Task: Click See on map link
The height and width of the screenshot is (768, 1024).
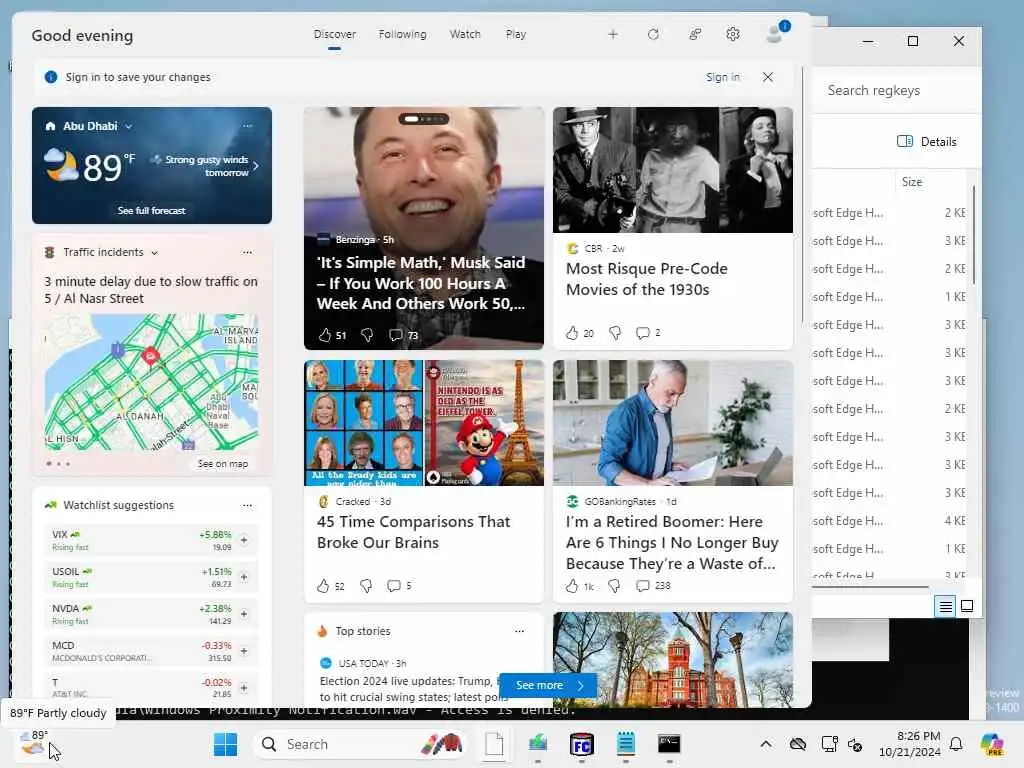Action: 223,464
